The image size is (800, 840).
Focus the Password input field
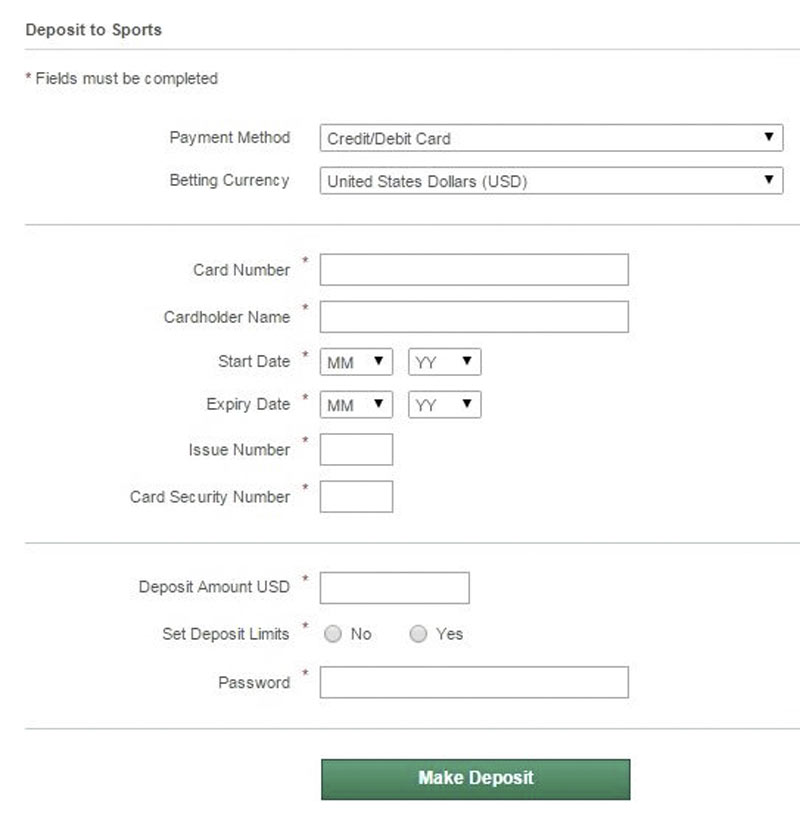pyautogui.click(x=474, y=683)
